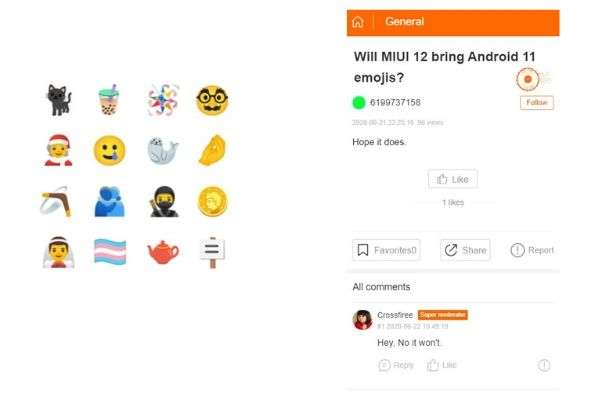Select the gold coin emoji
This screenshot has width=600, height=400.
point(212,202)
